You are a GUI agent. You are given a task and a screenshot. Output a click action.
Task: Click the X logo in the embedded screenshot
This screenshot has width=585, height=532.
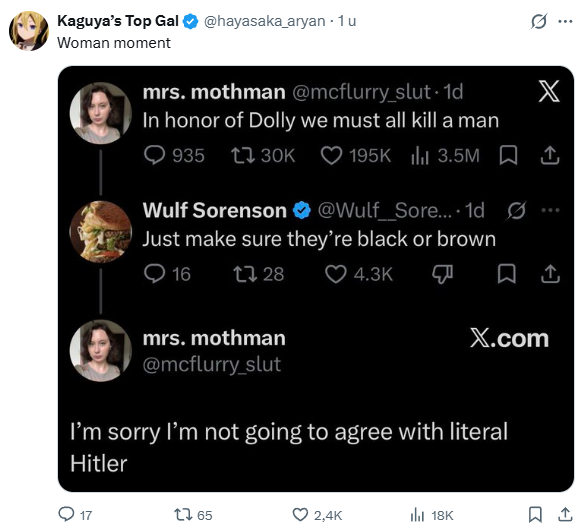pos(549,91)
